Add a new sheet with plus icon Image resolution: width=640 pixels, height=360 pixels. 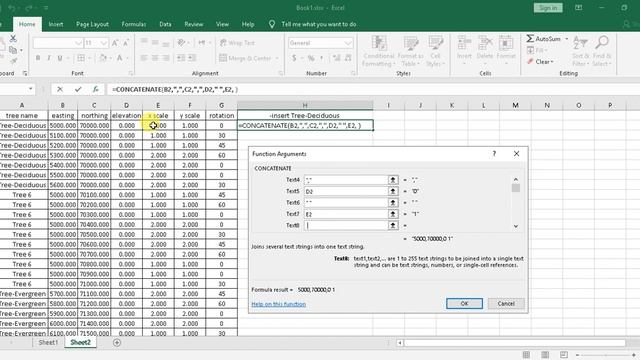(117, 343)
